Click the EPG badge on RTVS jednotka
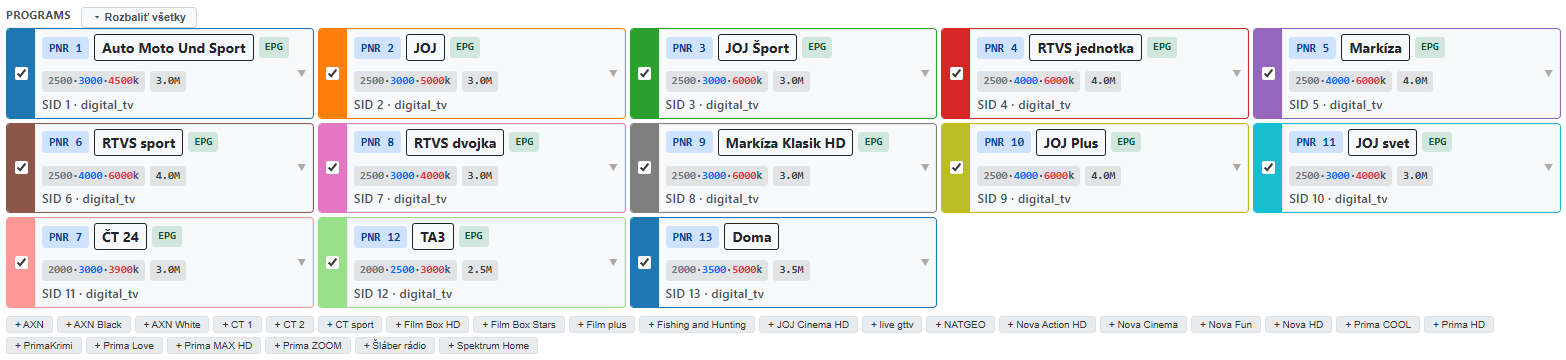 click(1161, 47)
